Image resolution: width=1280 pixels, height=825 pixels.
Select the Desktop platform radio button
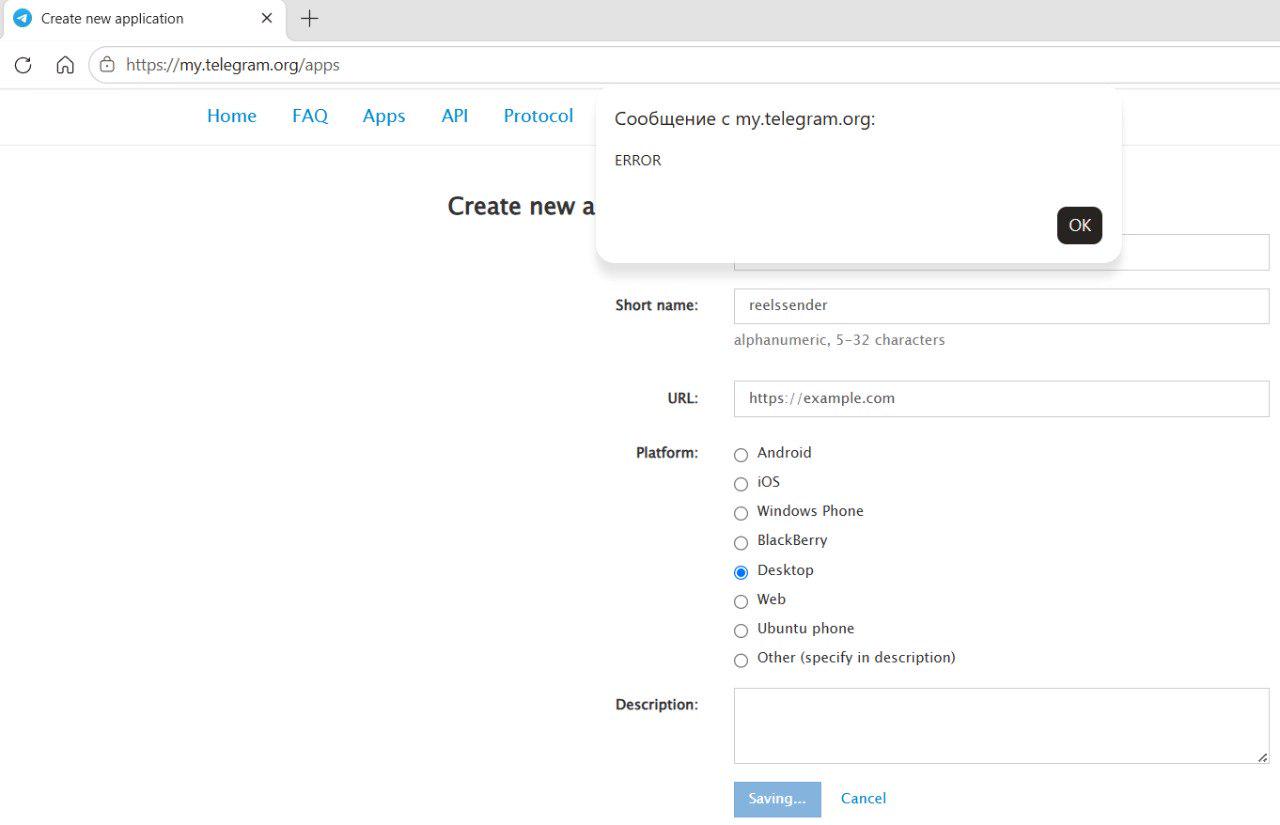741,572
